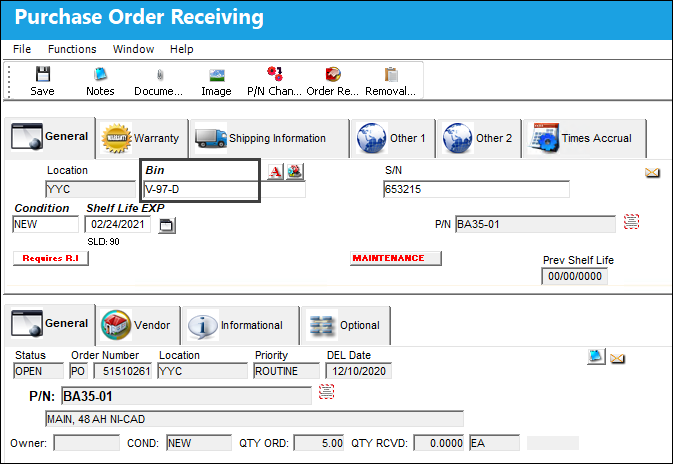Click the Order Re... toolbar icon

point(333,81)
